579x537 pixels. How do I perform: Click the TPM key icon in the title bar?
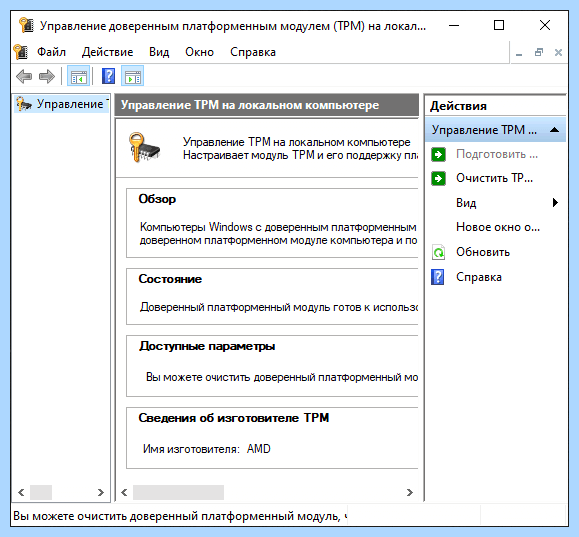[x=26, y=25]
